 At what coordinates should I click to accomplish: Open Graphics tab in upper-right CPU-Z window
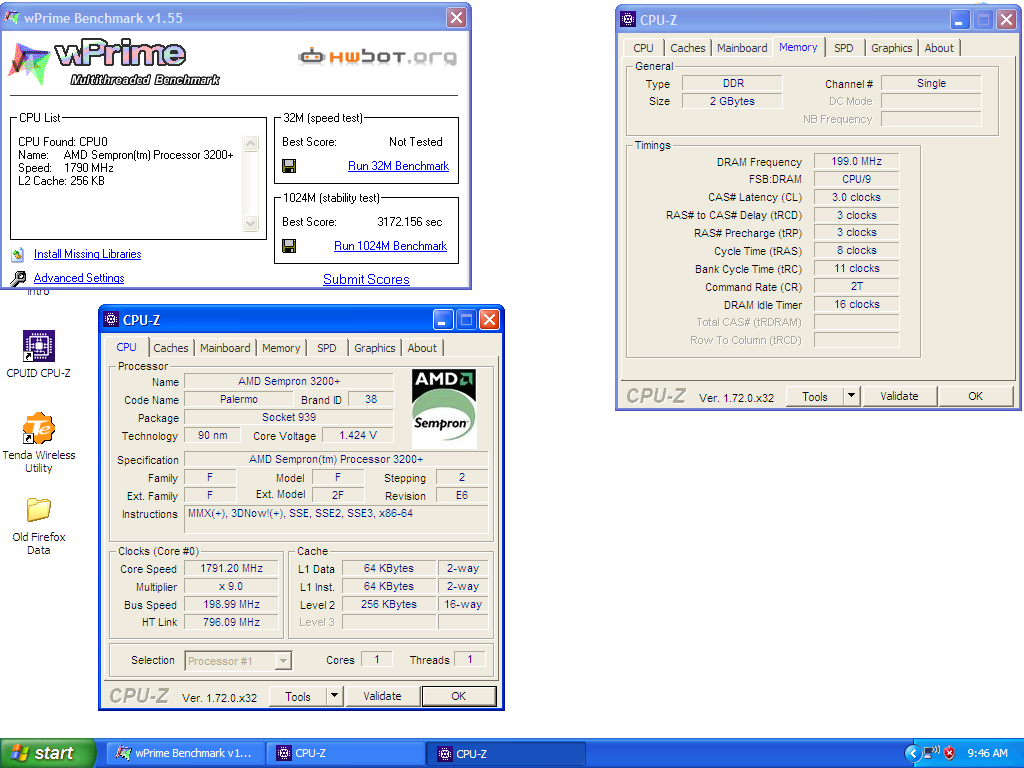point(891,48)
